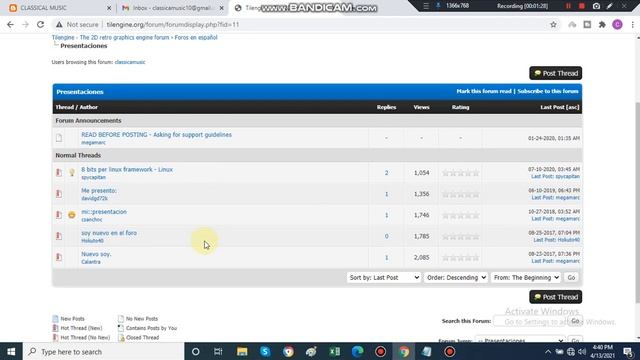Viewport: 640px width, 360px height.
Task: Open the 'Sort by: Last Post' dropdown
Action: pos(384,278)
